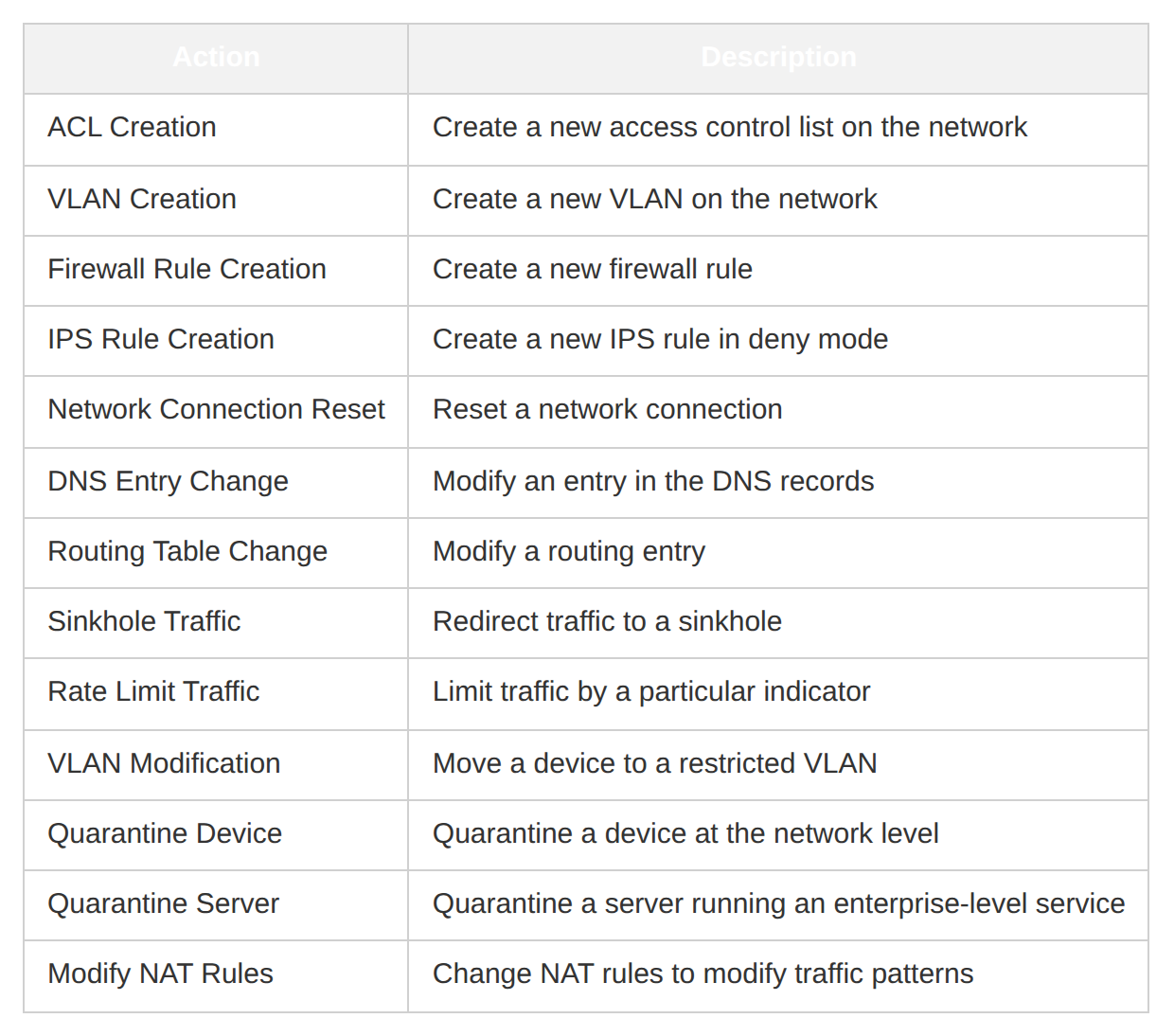Click Sinkhole Traffic action

coord(144,621)
